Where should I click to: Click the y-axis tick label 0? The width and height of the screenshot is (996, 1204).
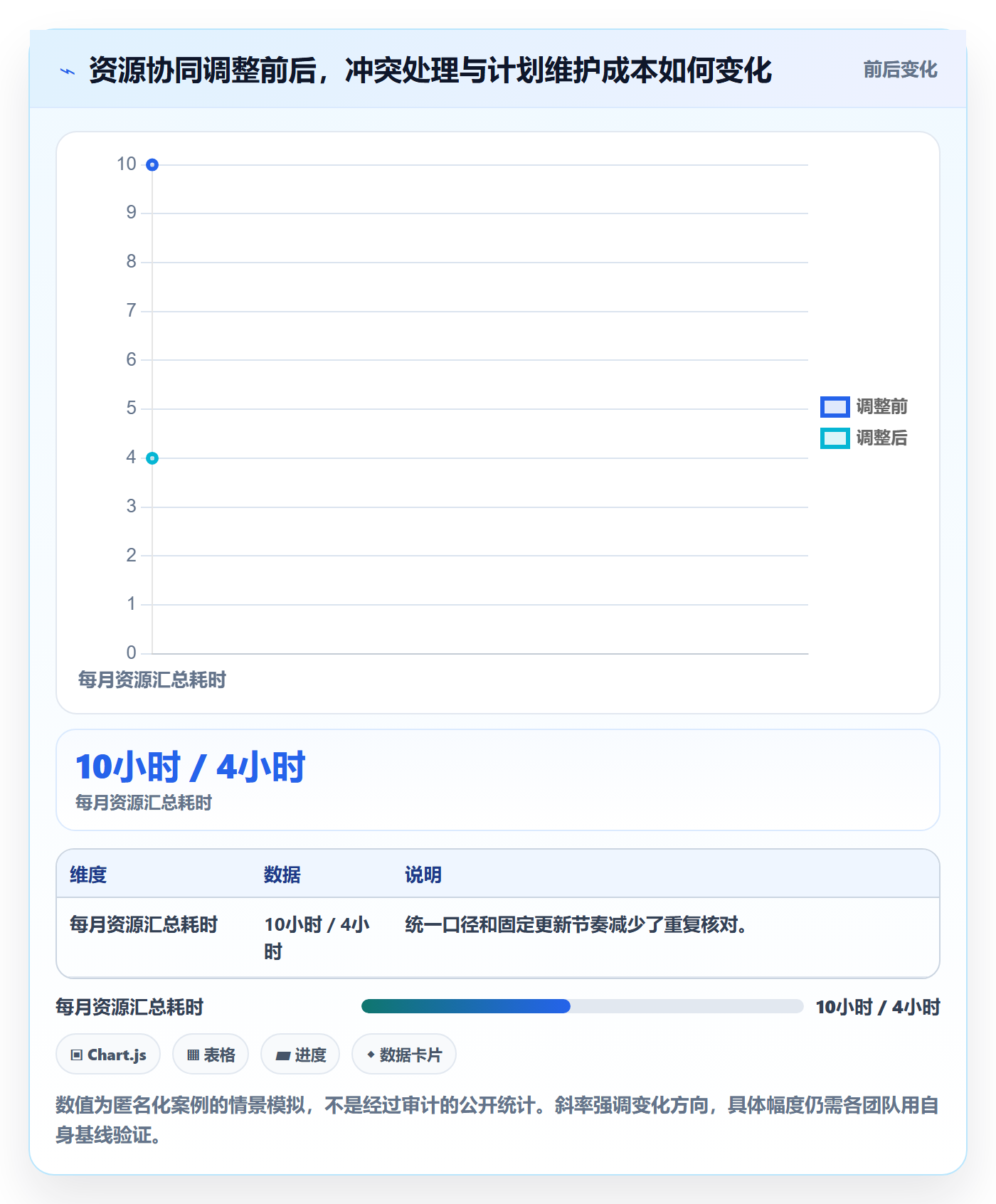[131, 653]
